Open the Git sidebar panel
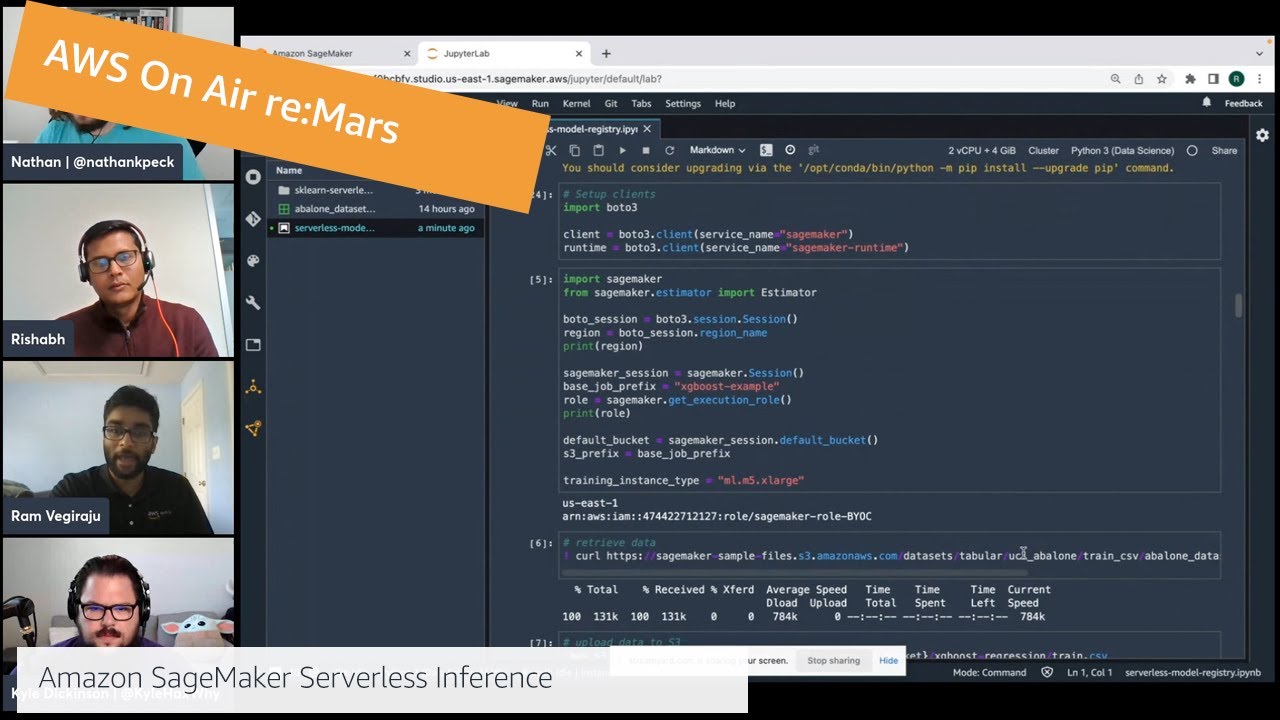 coord(253,219)
